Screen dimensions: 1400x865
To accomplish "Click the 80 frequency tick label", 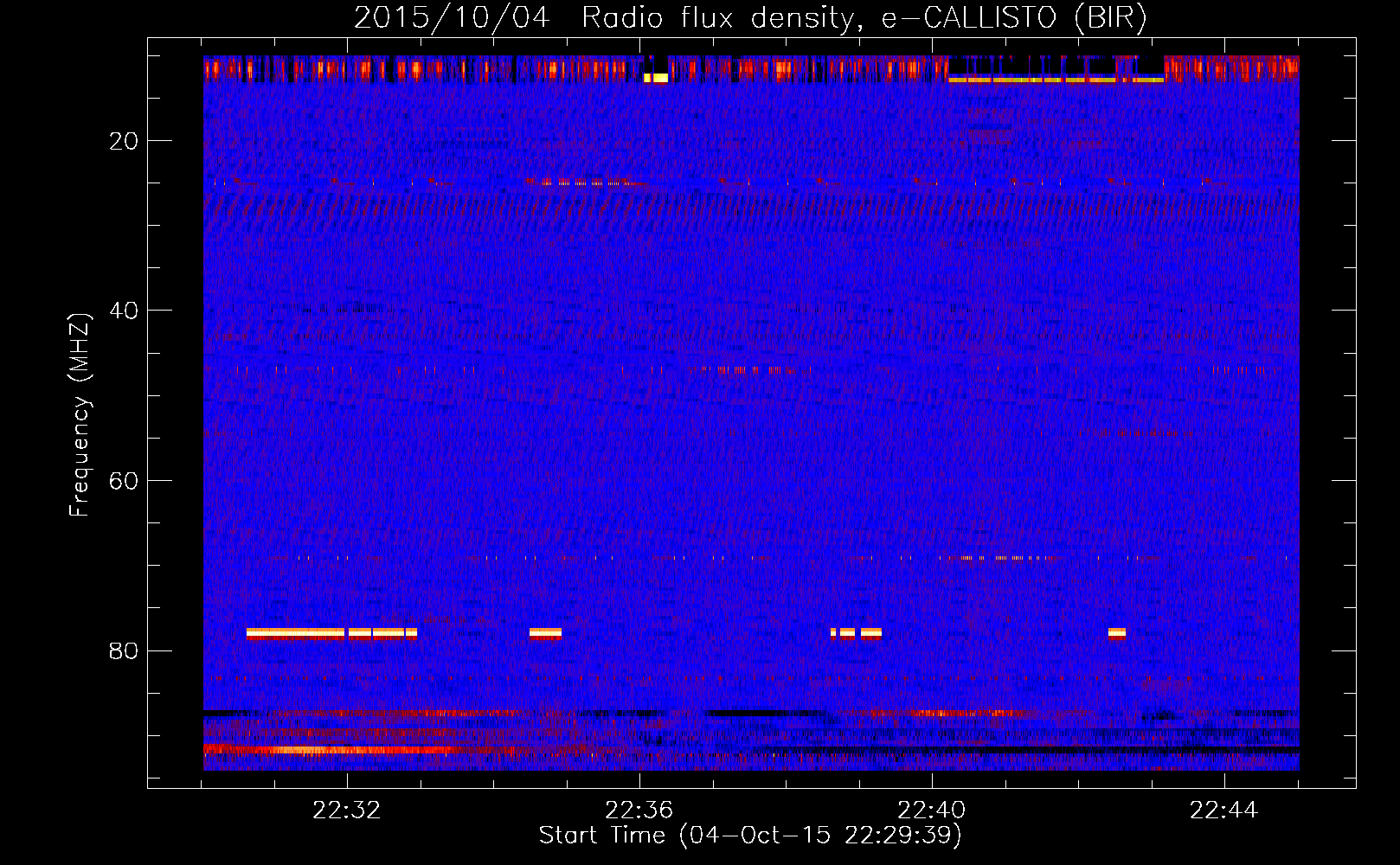I will (124, 650).
